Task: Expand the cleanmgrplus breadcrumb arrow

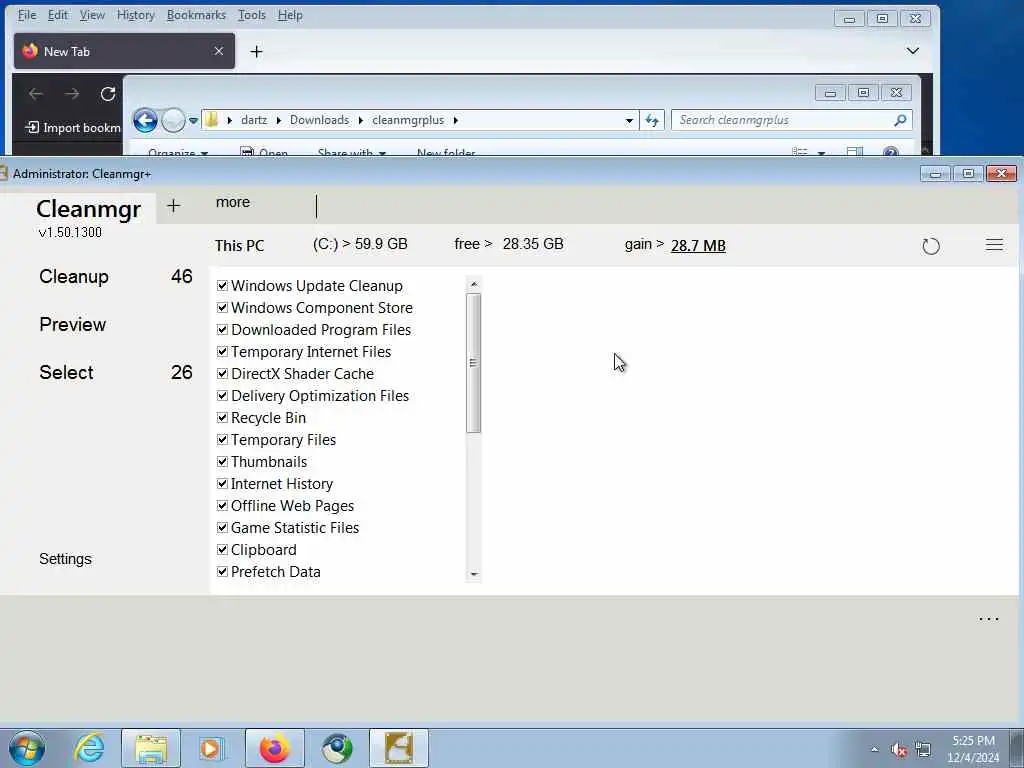Action: [x=455, y=120]
